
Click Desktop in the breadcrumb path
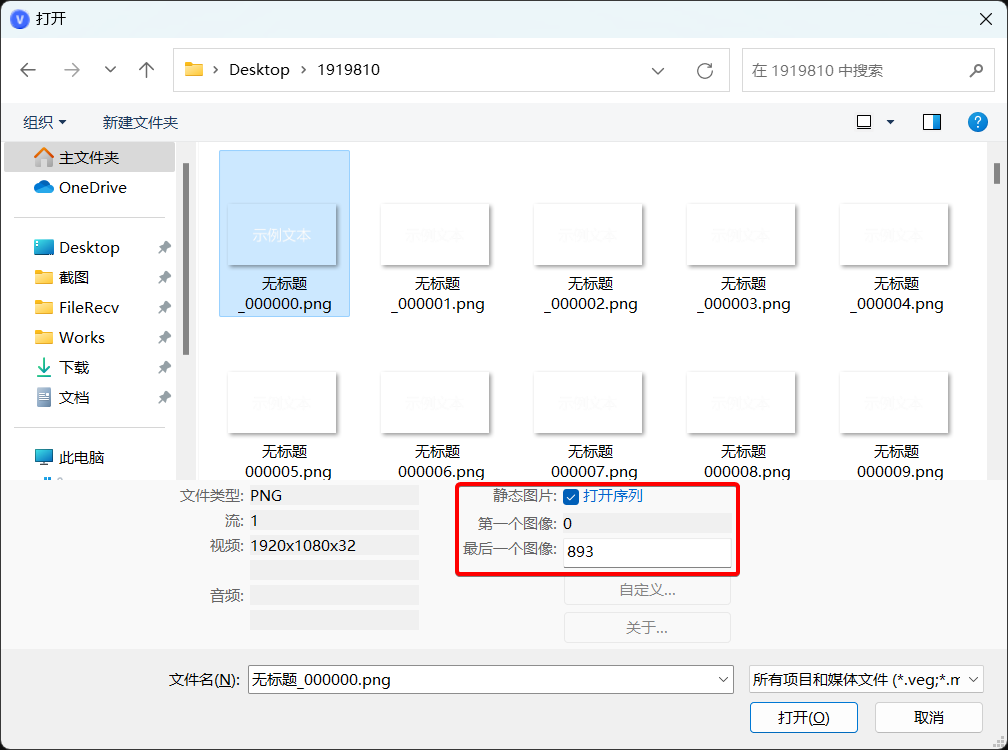tap(259, 69)
